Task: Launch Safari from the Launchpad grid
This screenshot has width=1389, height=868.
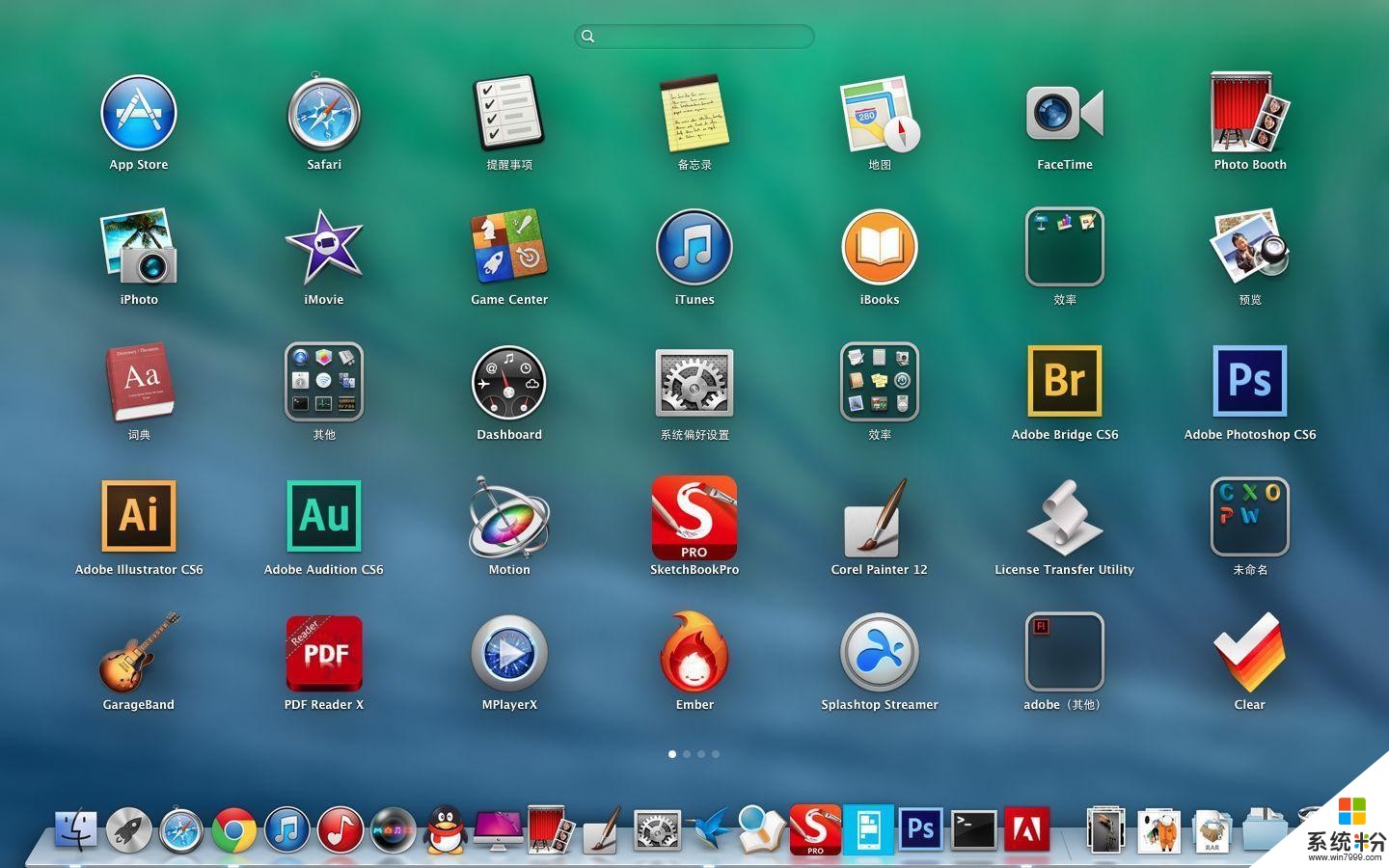Action: click(324, 113)
